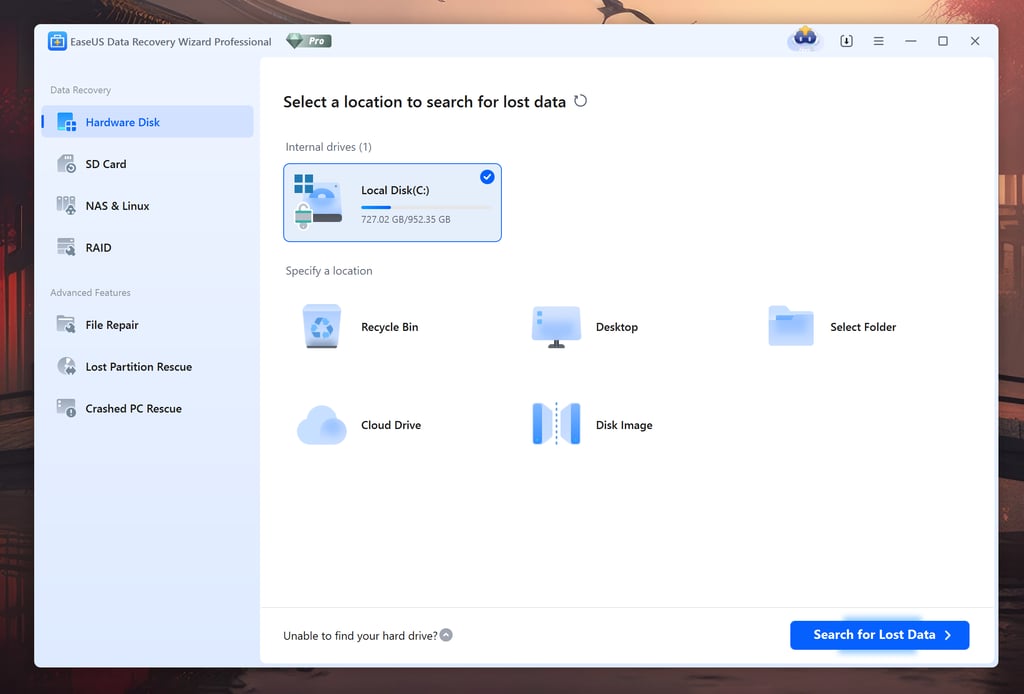The height and width of the screenshot is (694, 1024).
Task: Switch to RAID recovery
Action: pos(99,247)
